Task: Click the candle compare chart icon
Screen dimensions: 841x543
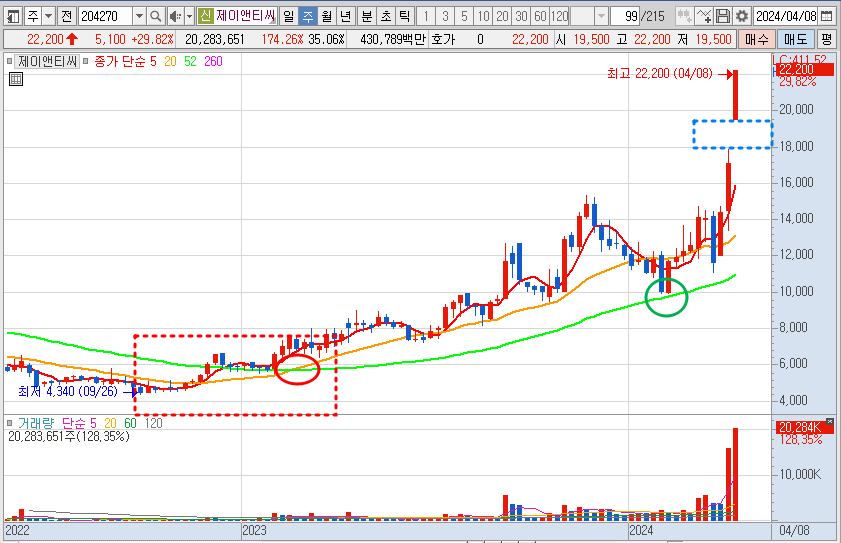Action: [x=684, y=16]
